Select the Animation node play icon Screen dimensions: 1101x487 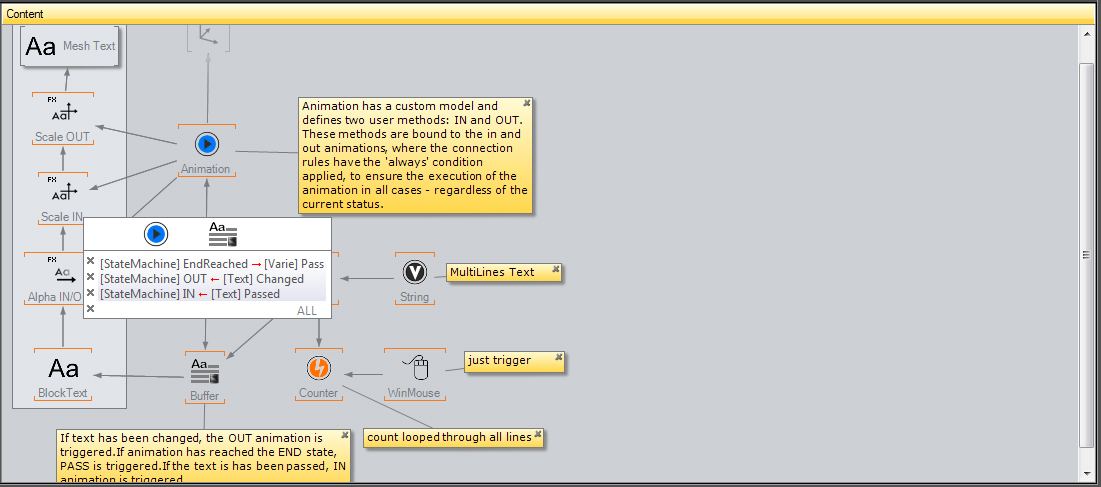pyautogui.click(x=207, y=144)
